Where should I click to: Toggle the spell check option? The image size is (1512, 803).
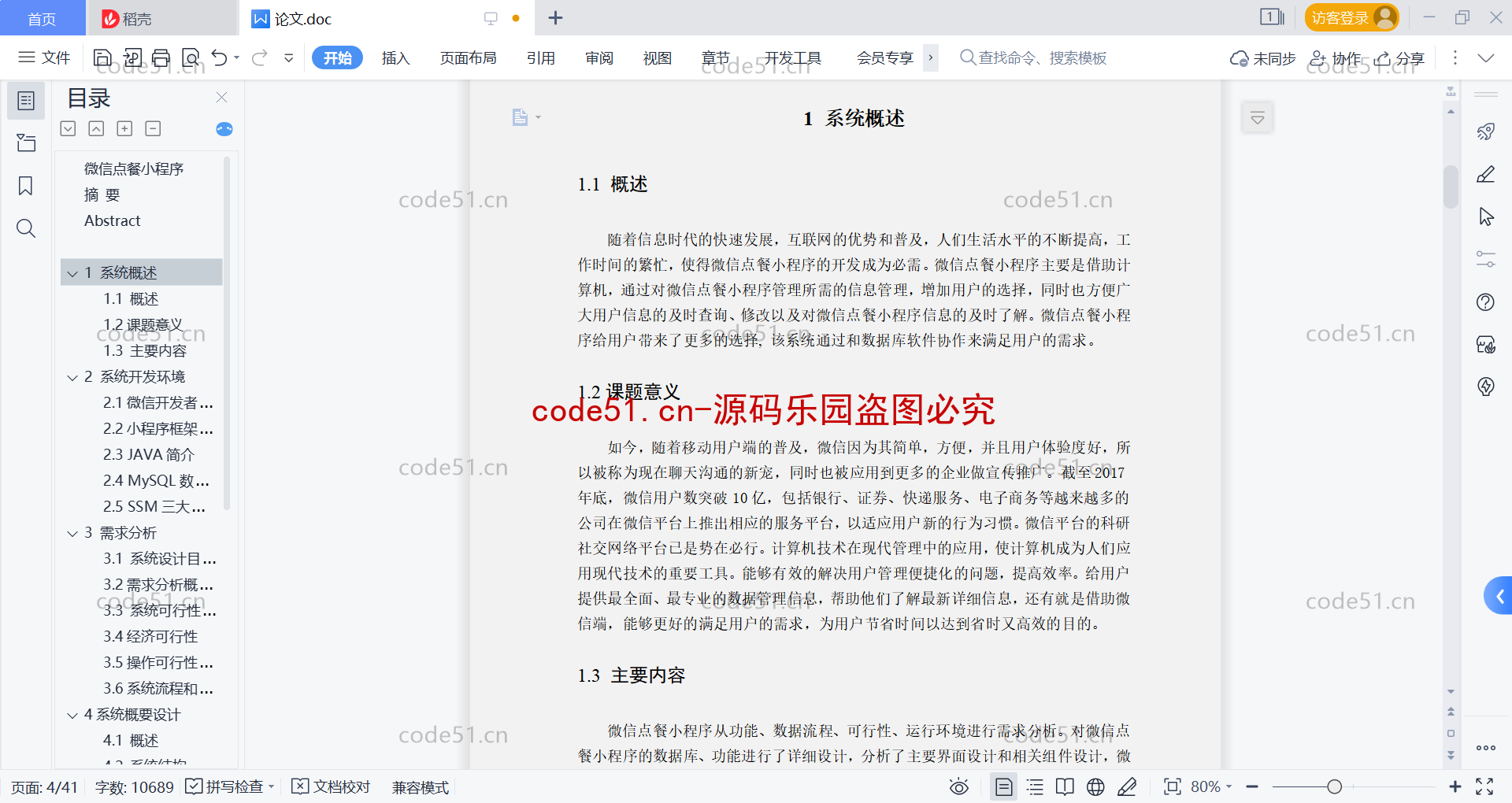coord(230,786)
